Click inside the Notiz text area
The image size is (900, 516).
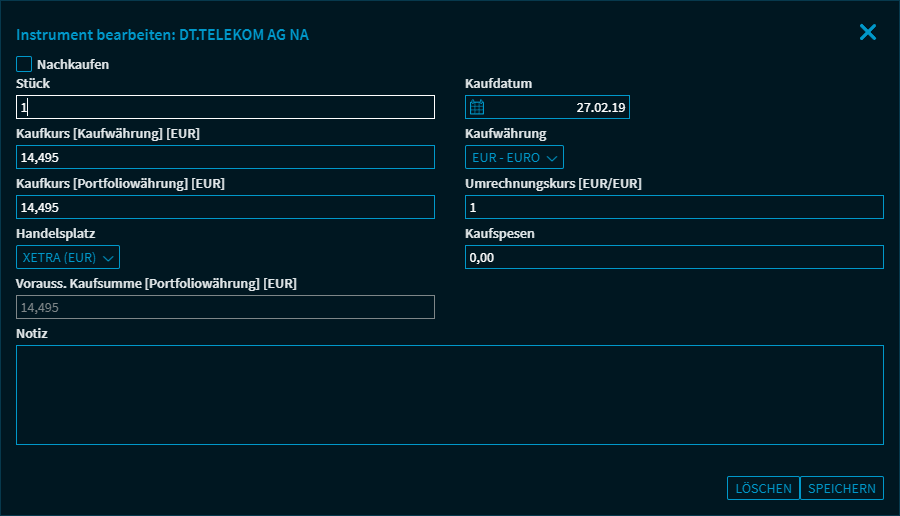[450, 395]
